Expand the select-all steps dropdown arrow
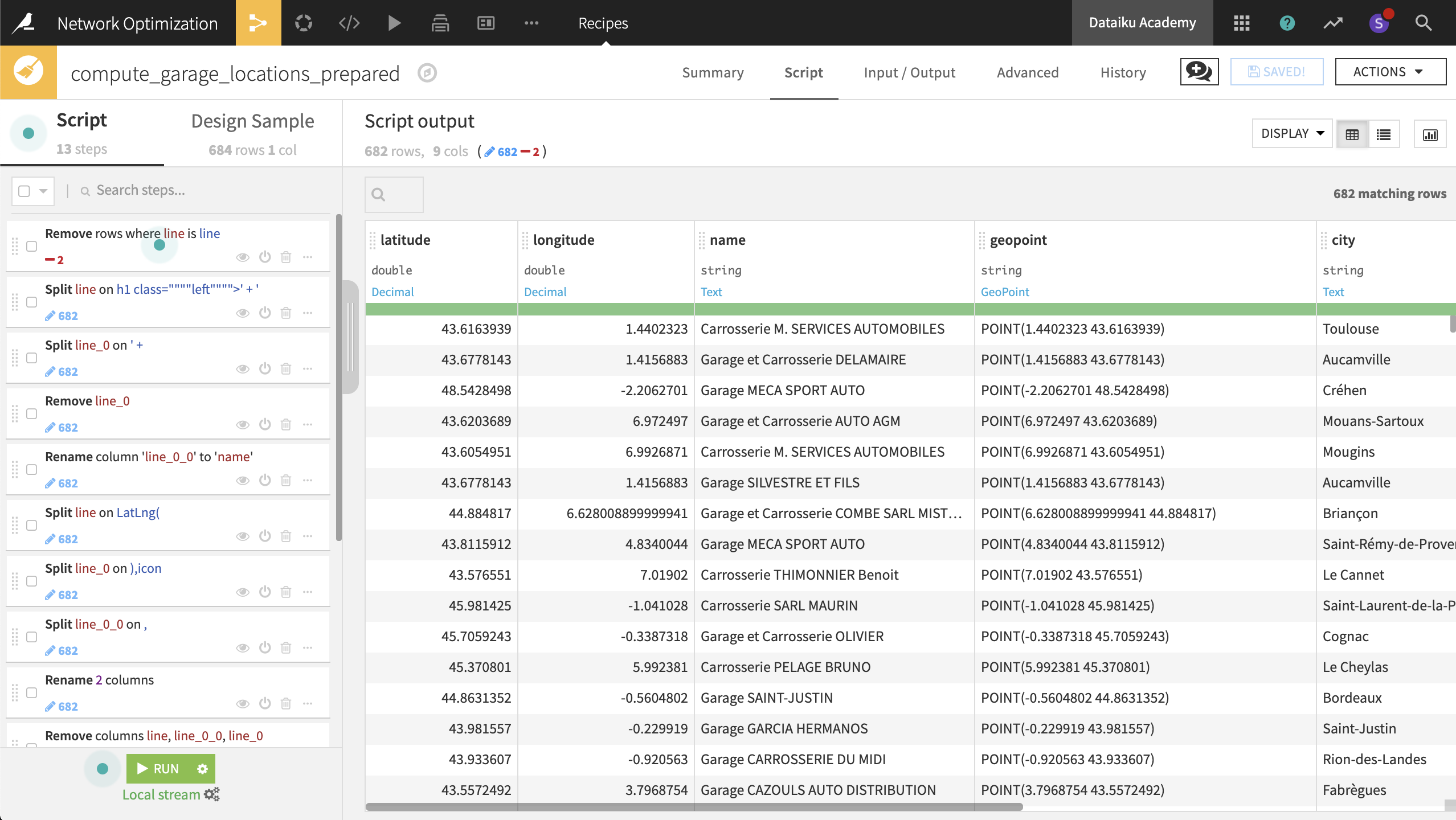 coord(43,191)
